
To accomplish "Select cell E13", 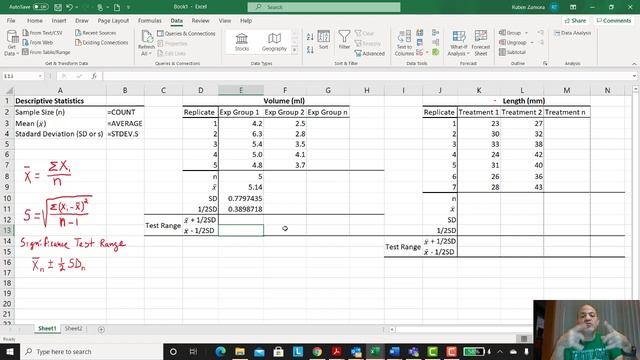I will pyautogui.click(x=241, y=230).
